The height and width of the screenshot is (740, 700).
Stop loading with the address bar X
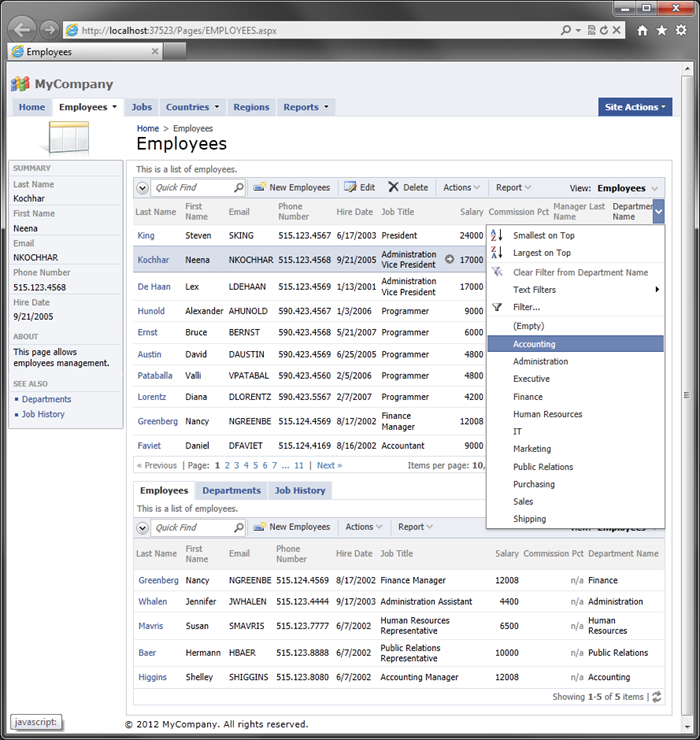coord(616,30)
